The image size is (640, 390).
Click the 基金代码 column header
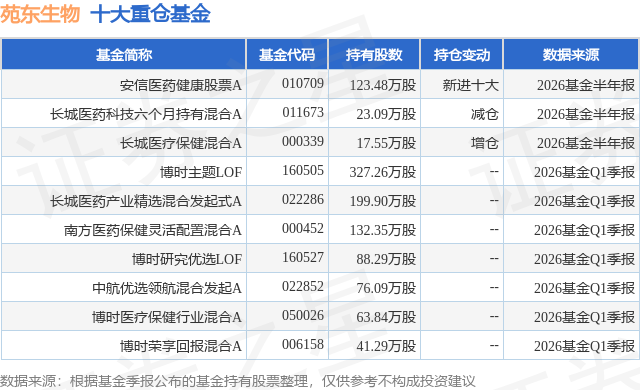point(287,55)
